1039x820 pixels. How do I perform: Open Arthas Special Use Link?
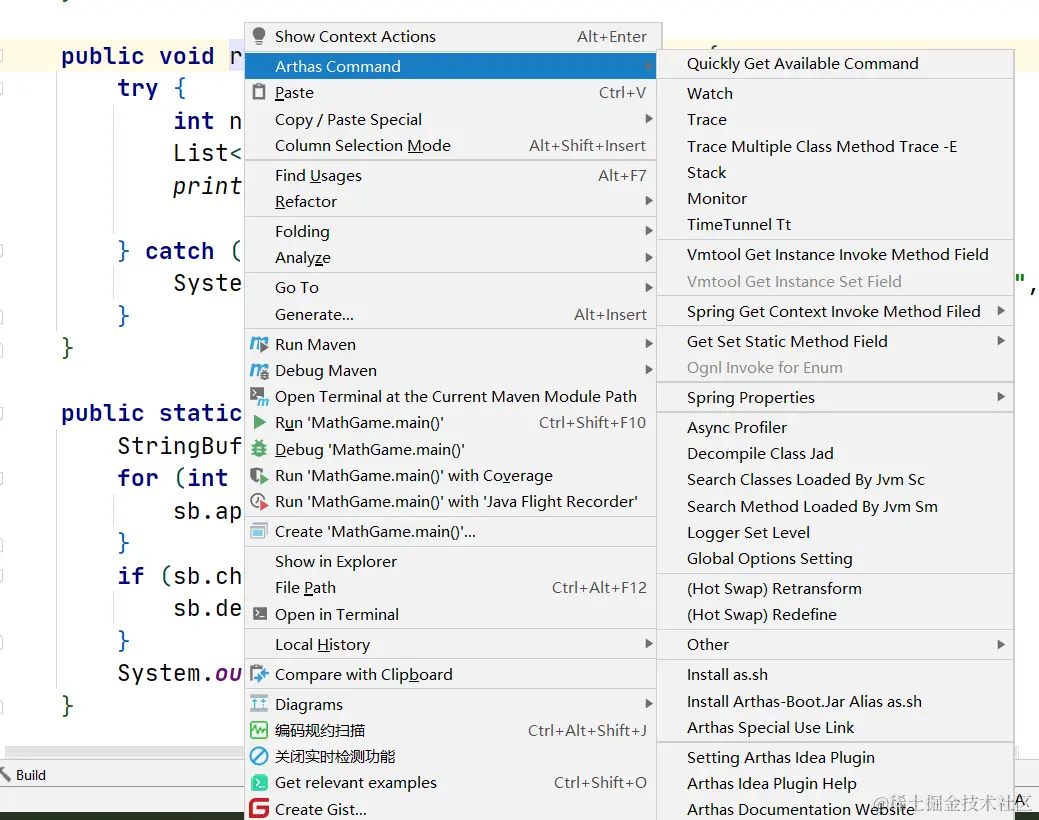[x=836, y=727]
